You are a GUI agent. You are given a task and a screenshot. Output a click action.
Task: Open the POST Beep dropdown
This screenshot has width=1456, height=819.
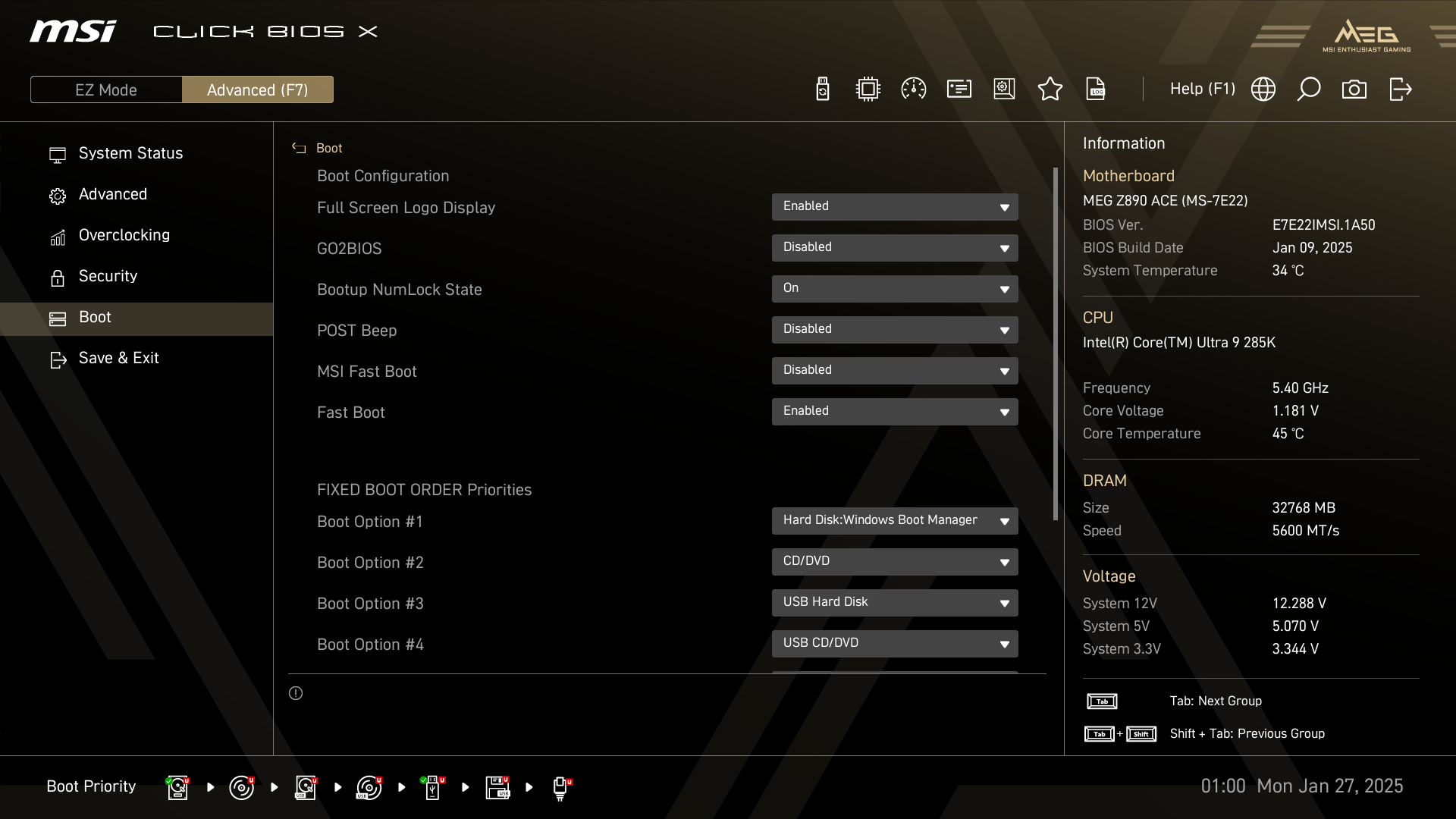(895, 330)
